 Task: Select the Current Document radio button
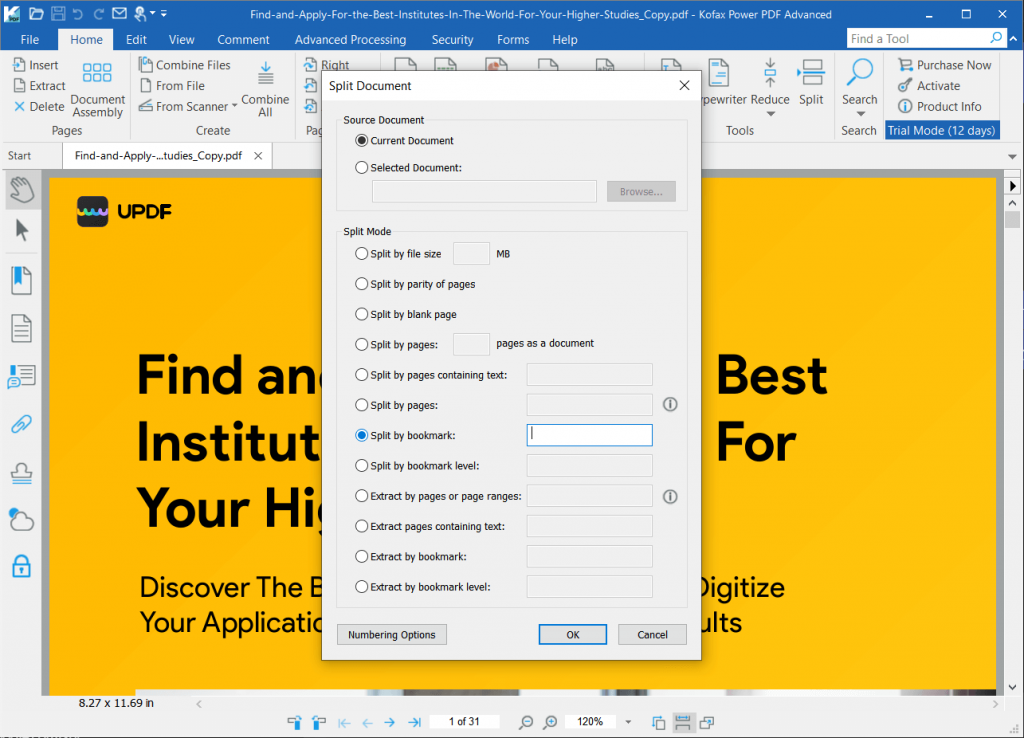coord(361,140)
